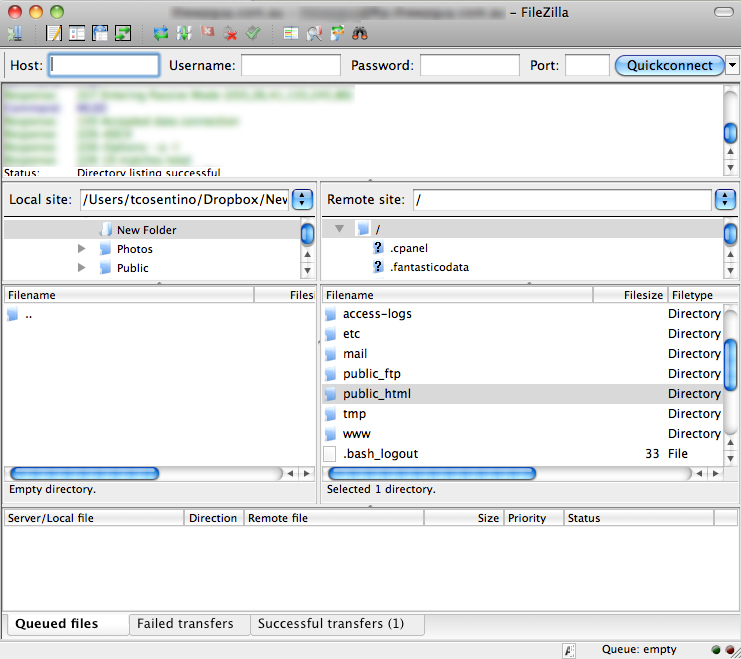Click the public_html folder icon
Screen dimensions: 741x659
click(331, 394)
